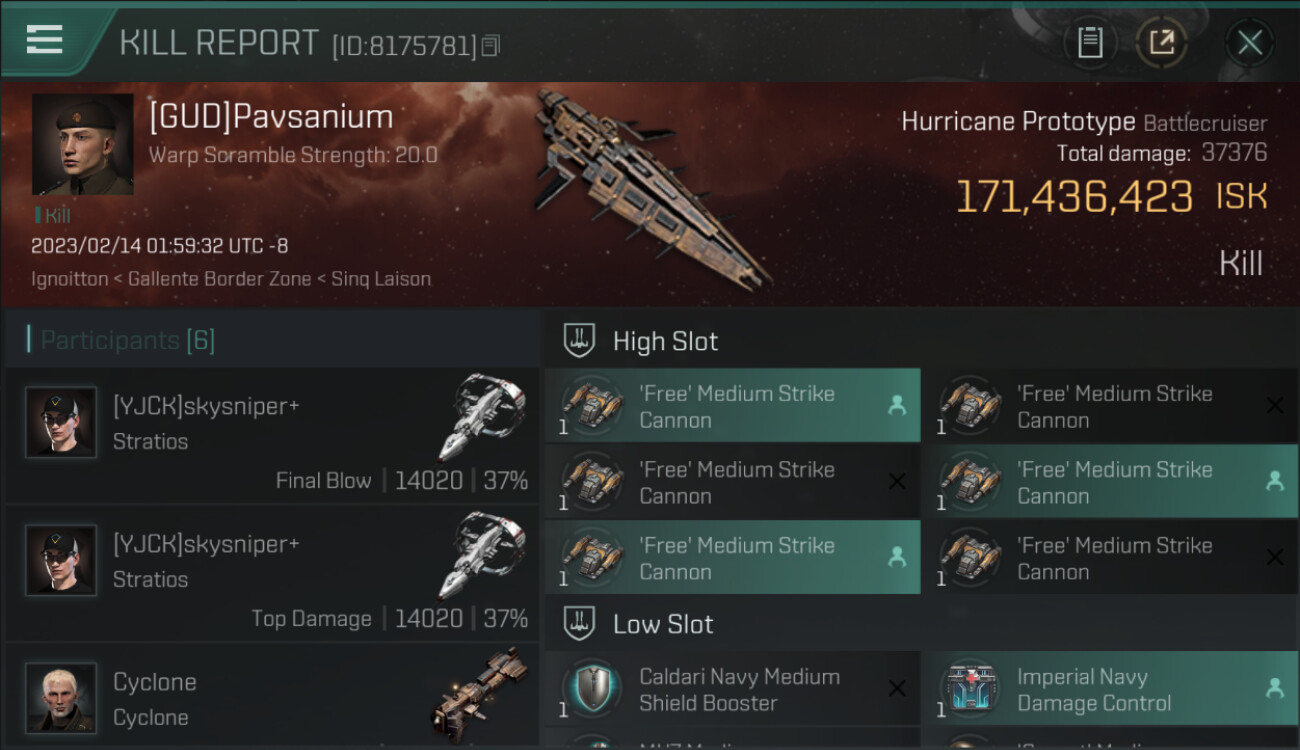Select the Cyclone participant portrait
Screen dimensions: 1300x750
coord(61,697)
